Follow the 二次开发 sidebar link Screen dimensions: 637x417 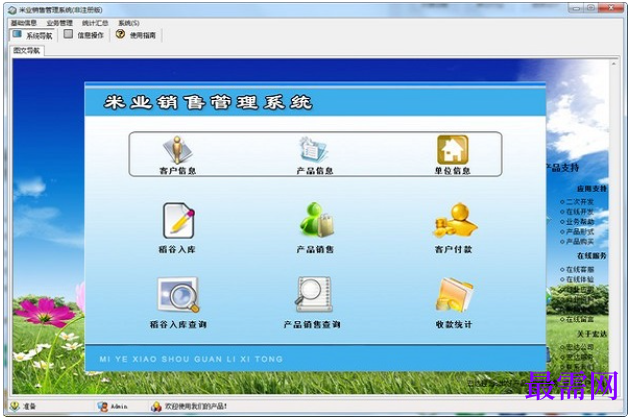click(x=577, y=202)
